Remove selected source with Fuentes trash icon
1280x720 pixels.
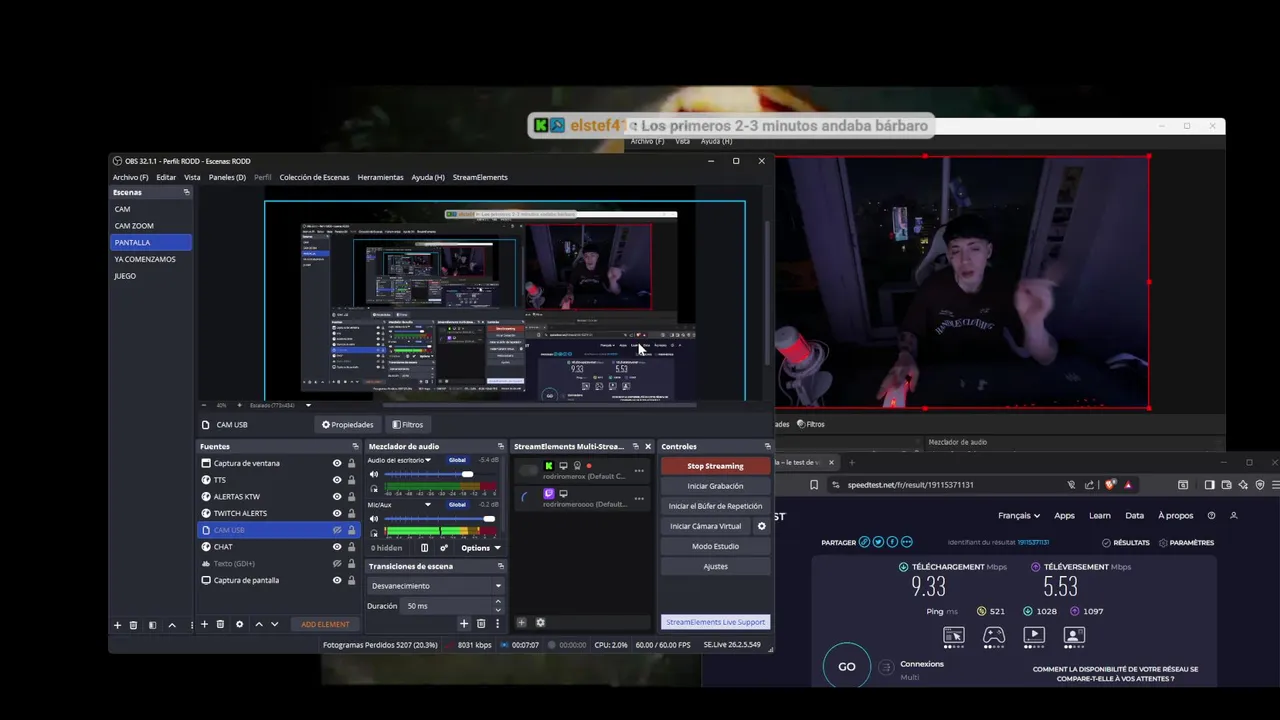pos(220,624)
